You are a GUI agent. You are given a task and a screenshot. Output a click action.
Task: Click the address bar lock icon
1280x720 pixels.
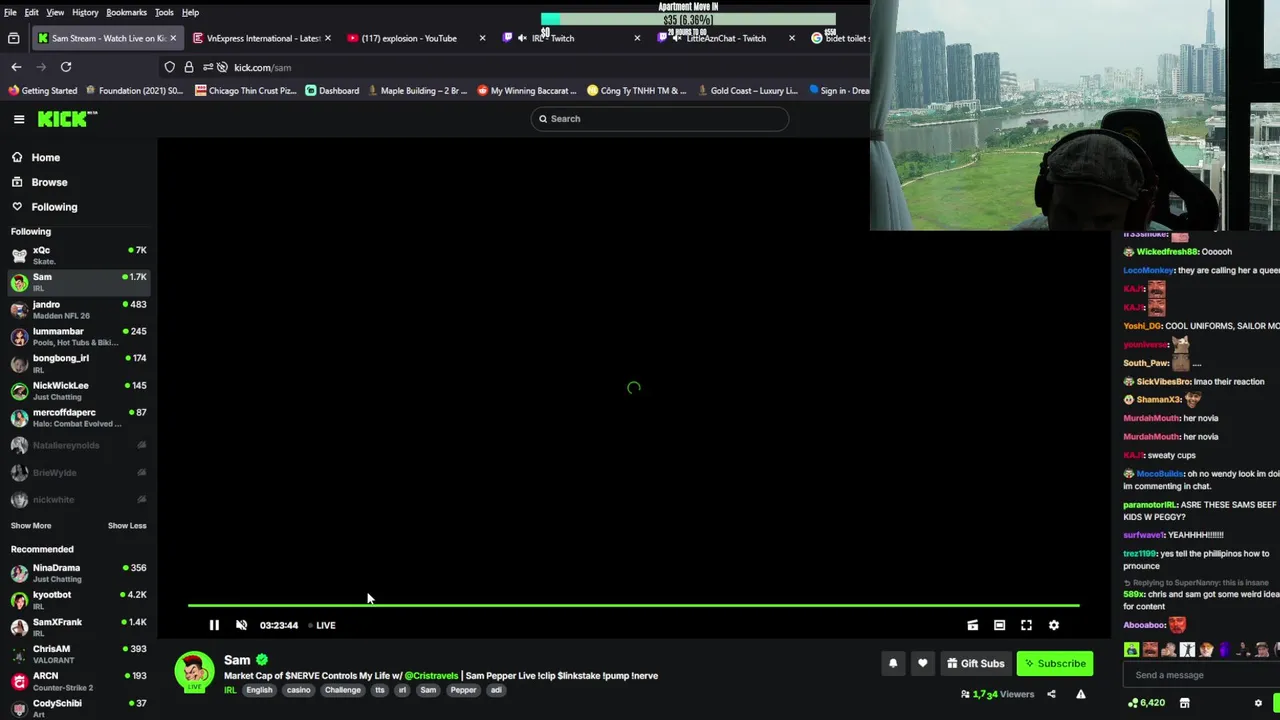coord(189,67)
